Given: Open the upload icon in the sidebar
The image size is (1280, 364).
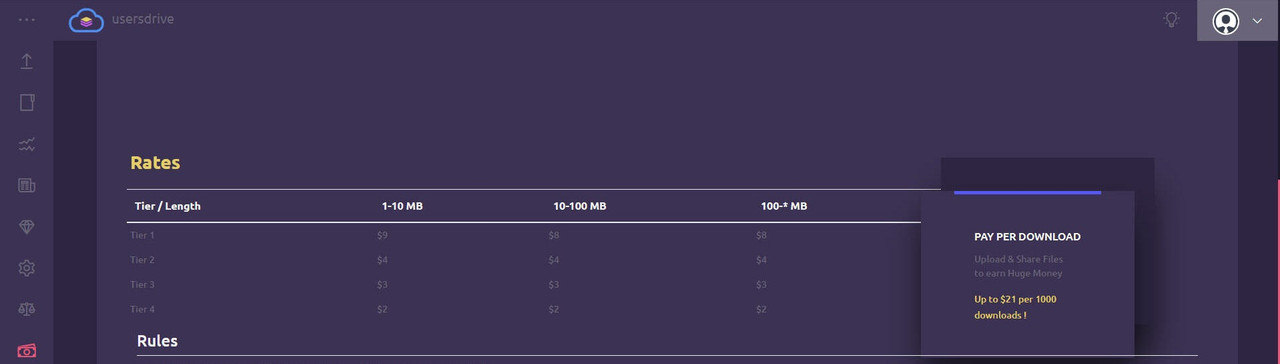Looking at the screenshot, I should [27, 61].
